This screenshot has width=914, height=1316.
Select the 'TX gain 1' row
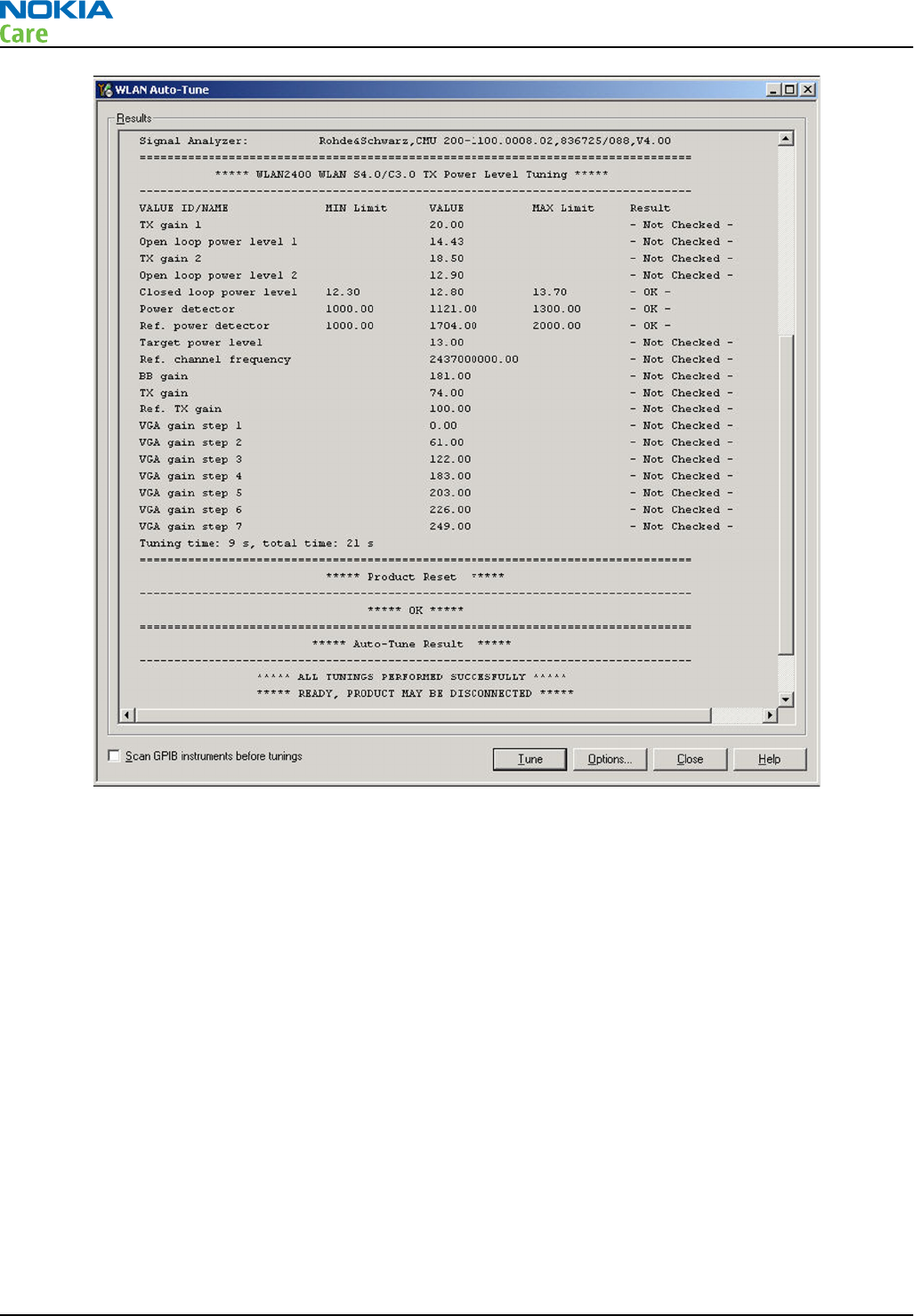[x=436, y=225]
